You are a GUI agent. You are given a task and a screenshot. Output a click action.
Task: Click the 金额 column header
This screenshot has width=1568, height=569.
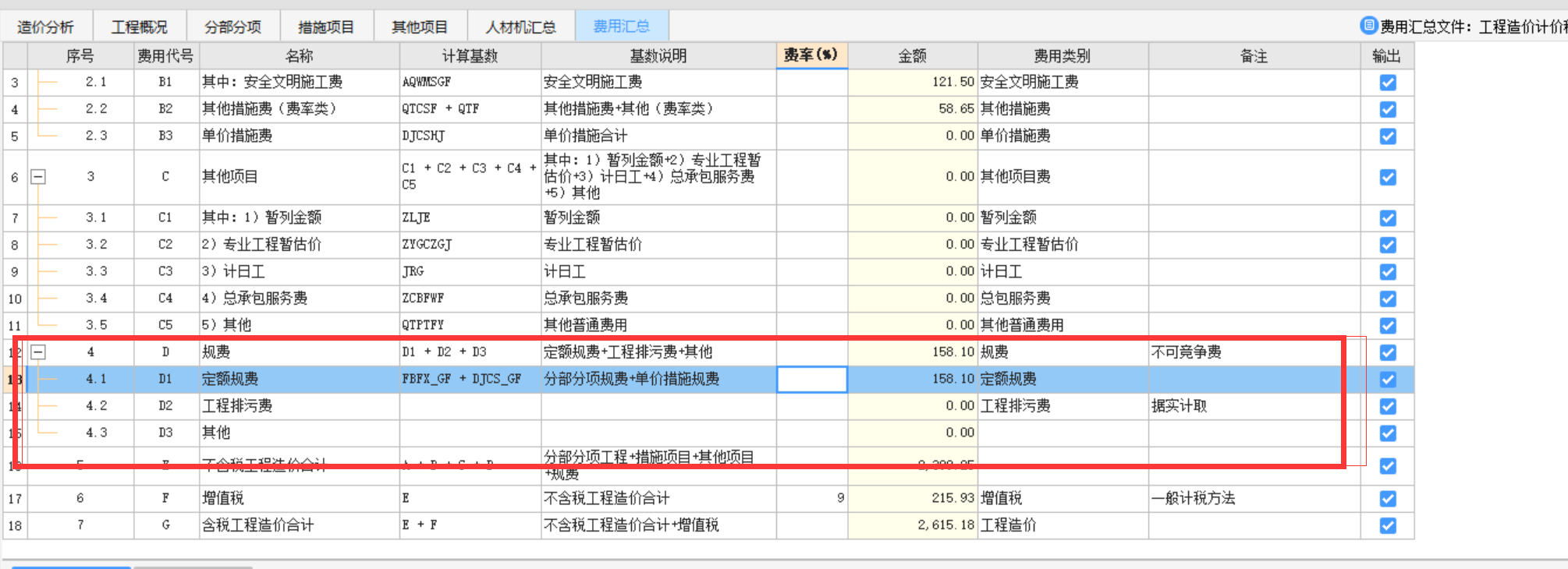click(x=913, y=55)
